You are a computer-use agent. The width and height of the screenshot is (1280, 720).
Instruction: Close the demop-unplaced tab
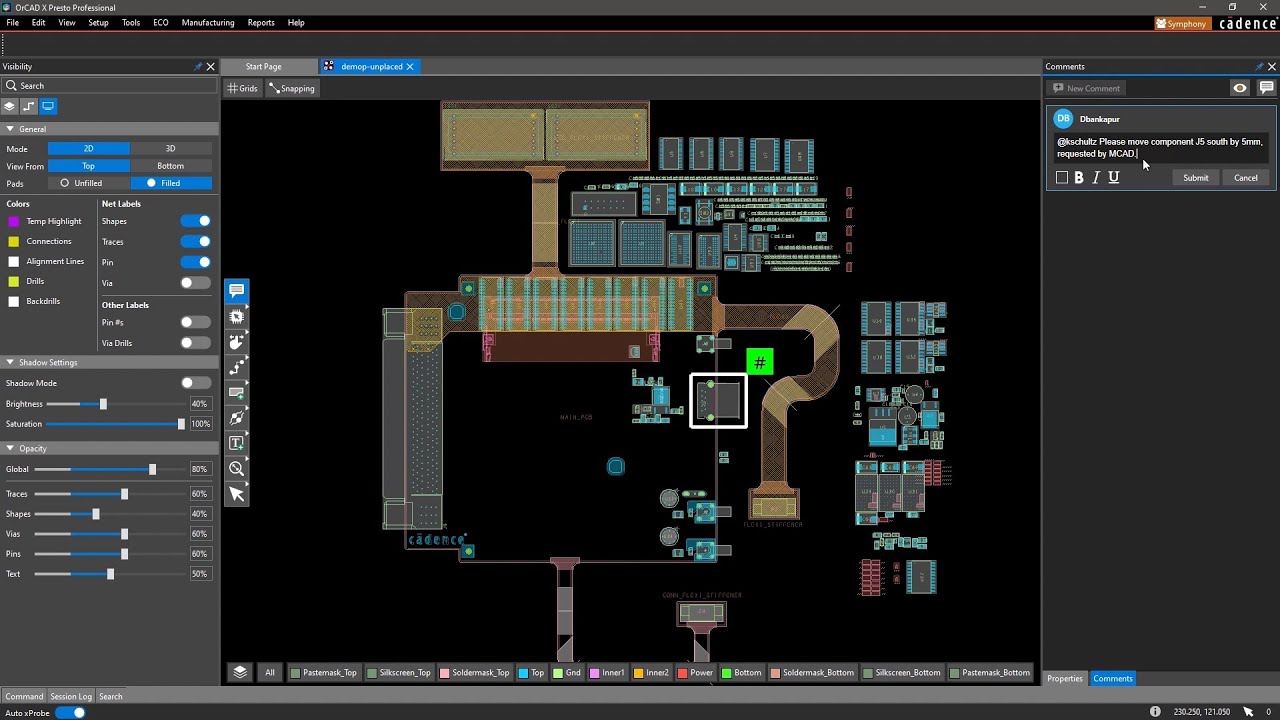(x=410, y=67)
